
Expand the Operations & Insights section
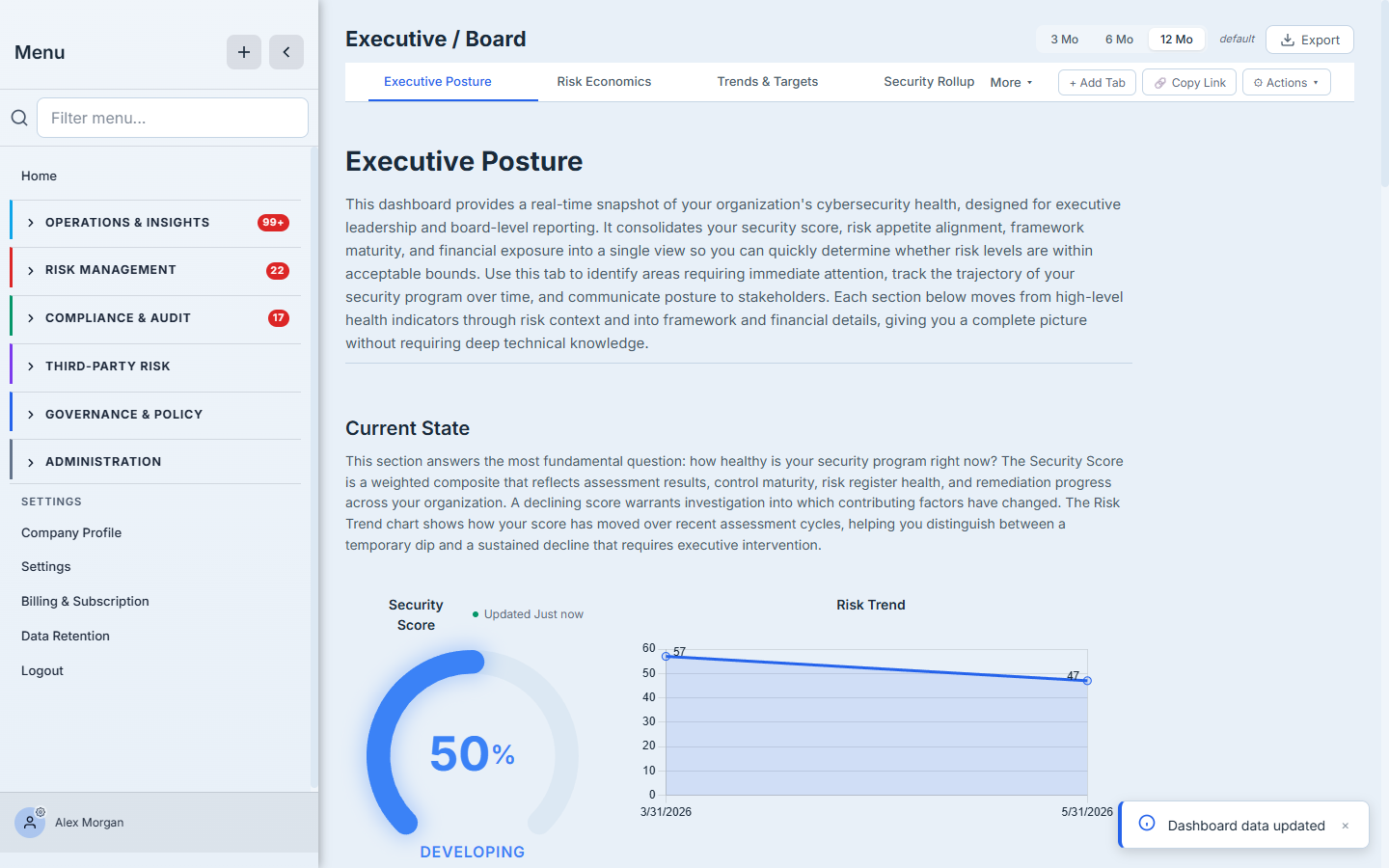pos(155,223)
